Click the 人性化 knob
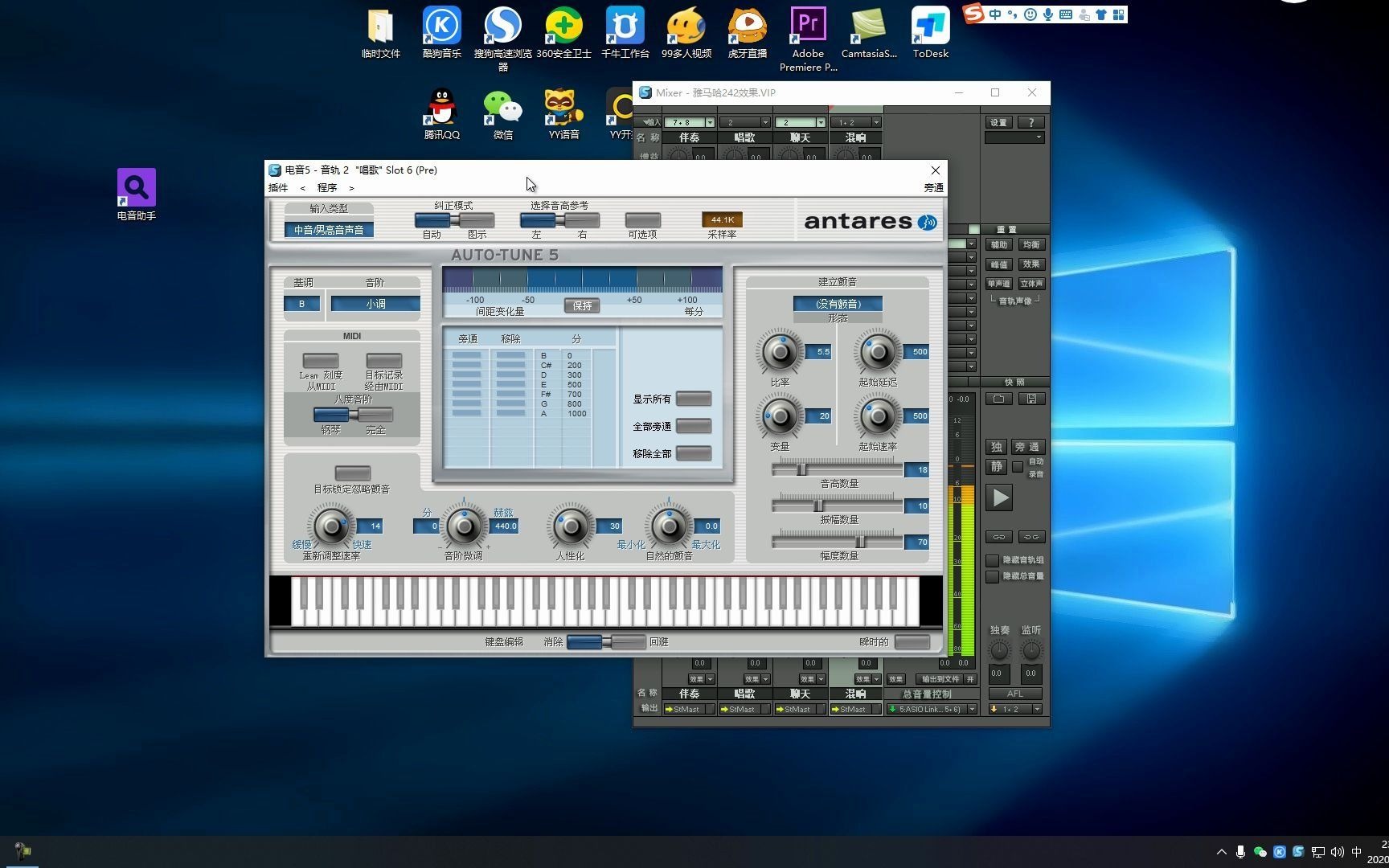 pyautogui.click(x=571, y=526)
